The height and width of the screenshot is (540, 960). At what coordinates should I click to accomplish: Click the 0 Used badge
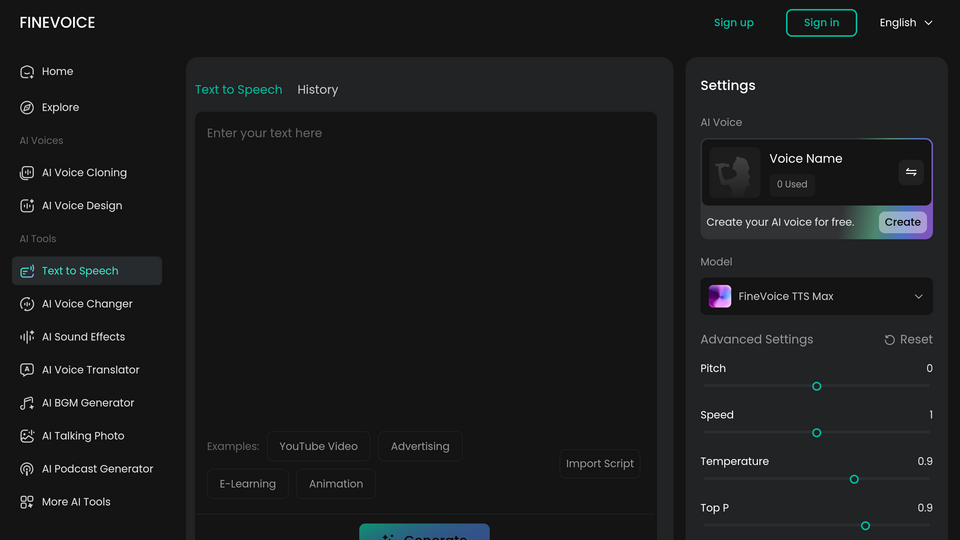pyautogui.click(x=792, y=184)
